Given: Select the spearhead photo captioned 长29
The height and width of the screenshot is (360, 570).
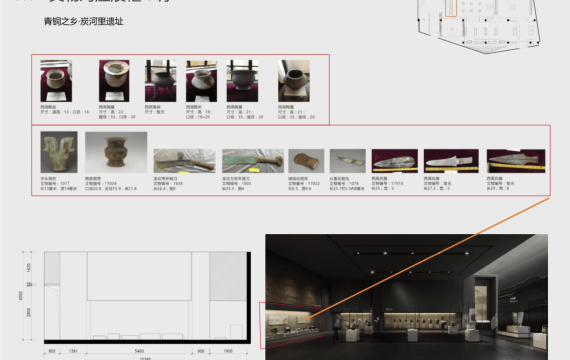Looking at the screenshot, I should point(516,161).
